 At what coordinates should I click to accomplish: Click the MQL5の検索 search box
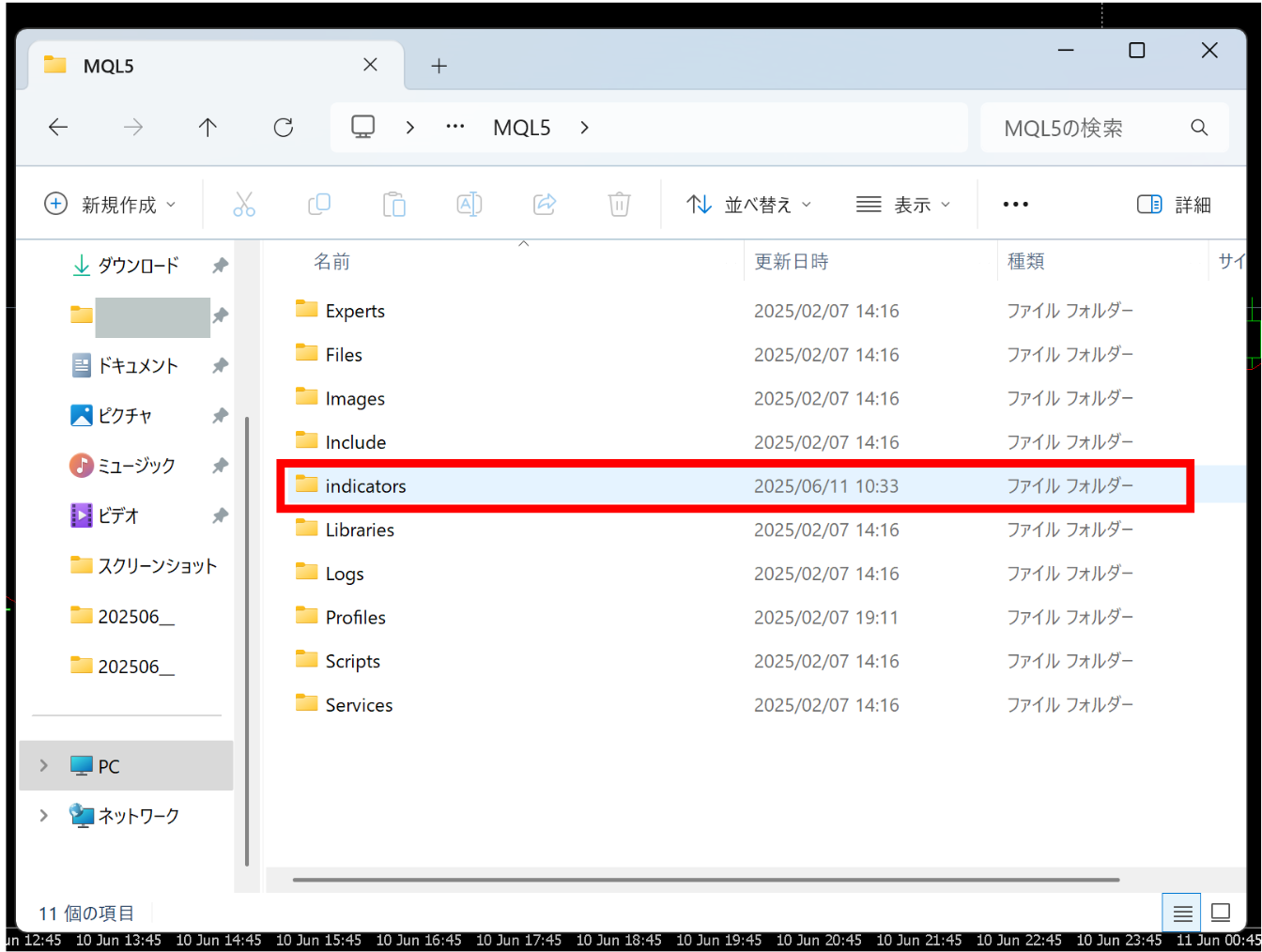coord(1089,129)
